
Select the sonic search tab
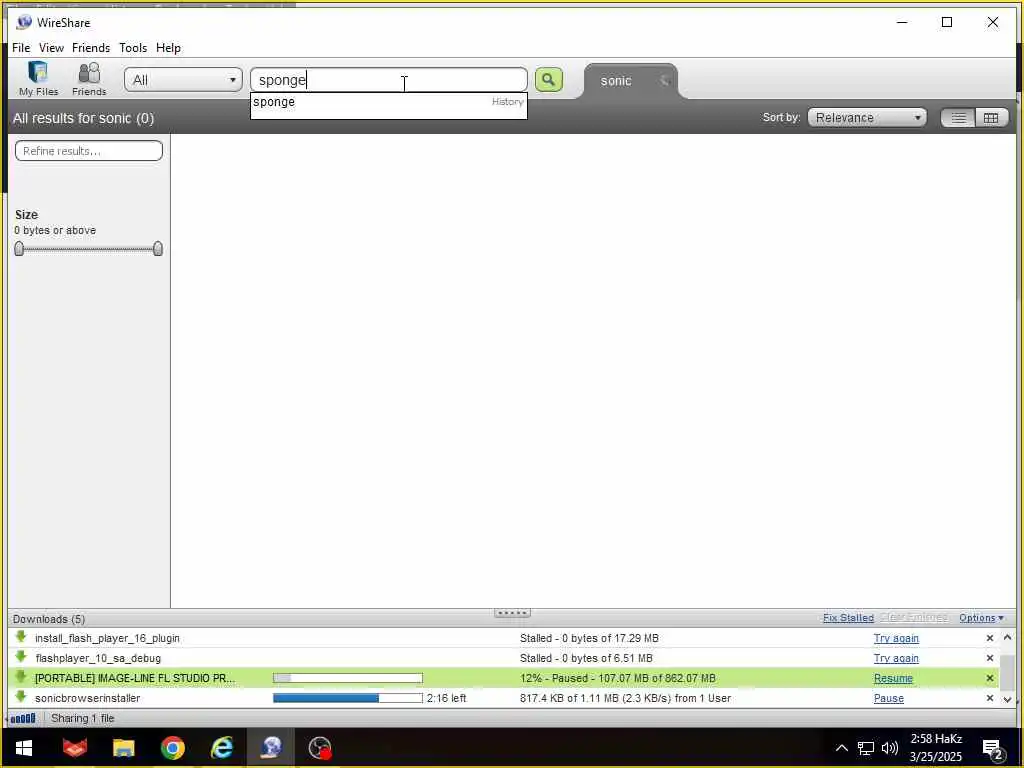pyautogui.click(x=616, y=81)
